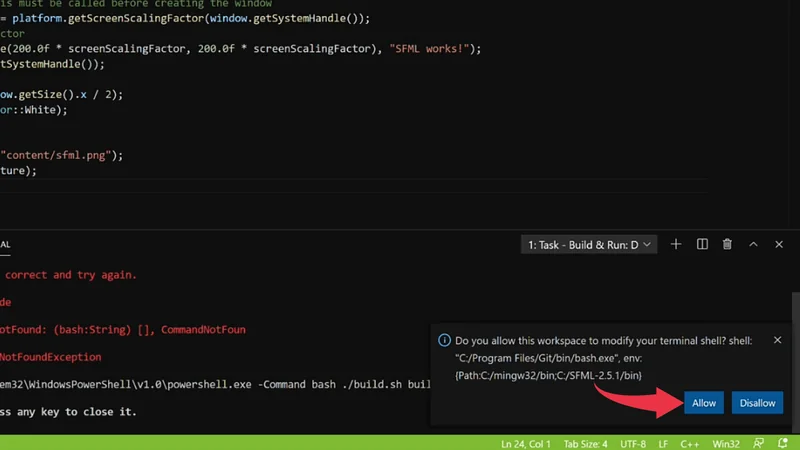Change indentation via Tab Size: 4

pyautogui.click(x=587, y=443)
